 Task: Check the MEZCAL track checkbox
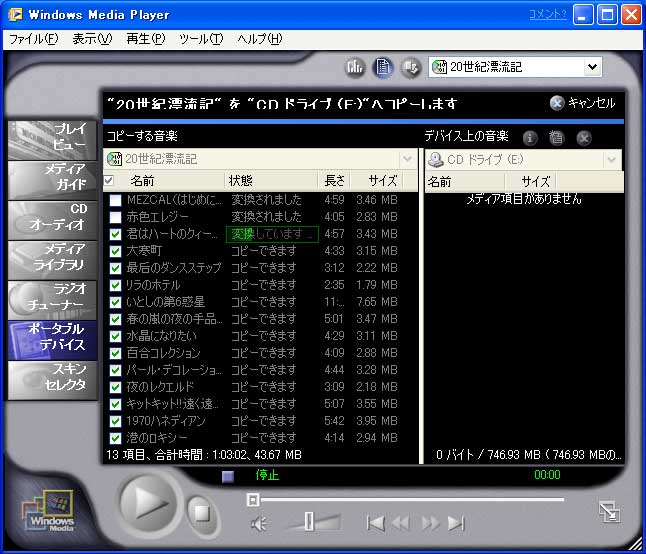point(115,200)
